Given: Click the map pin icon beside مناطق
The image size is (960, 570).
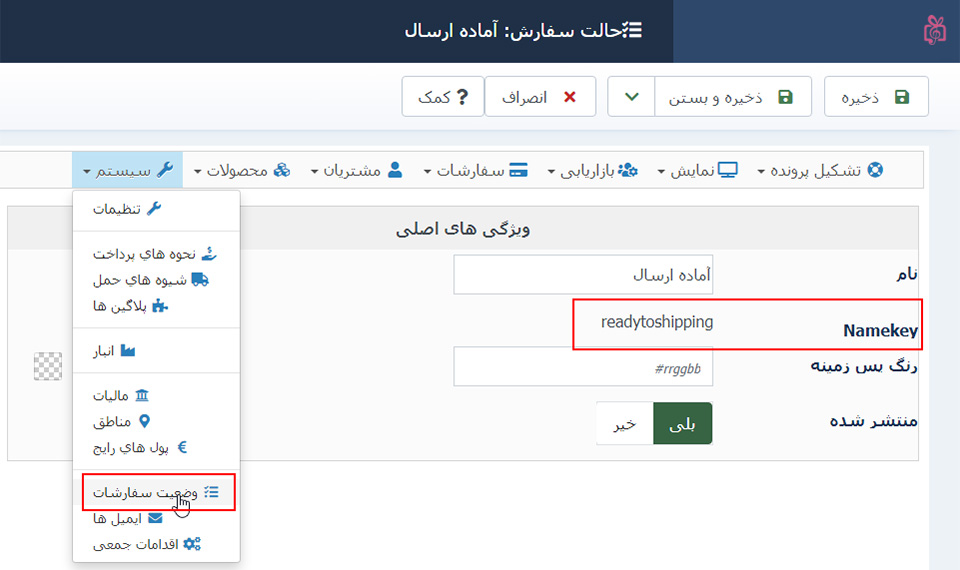Looking at the screenshot, I should point(144,421).
